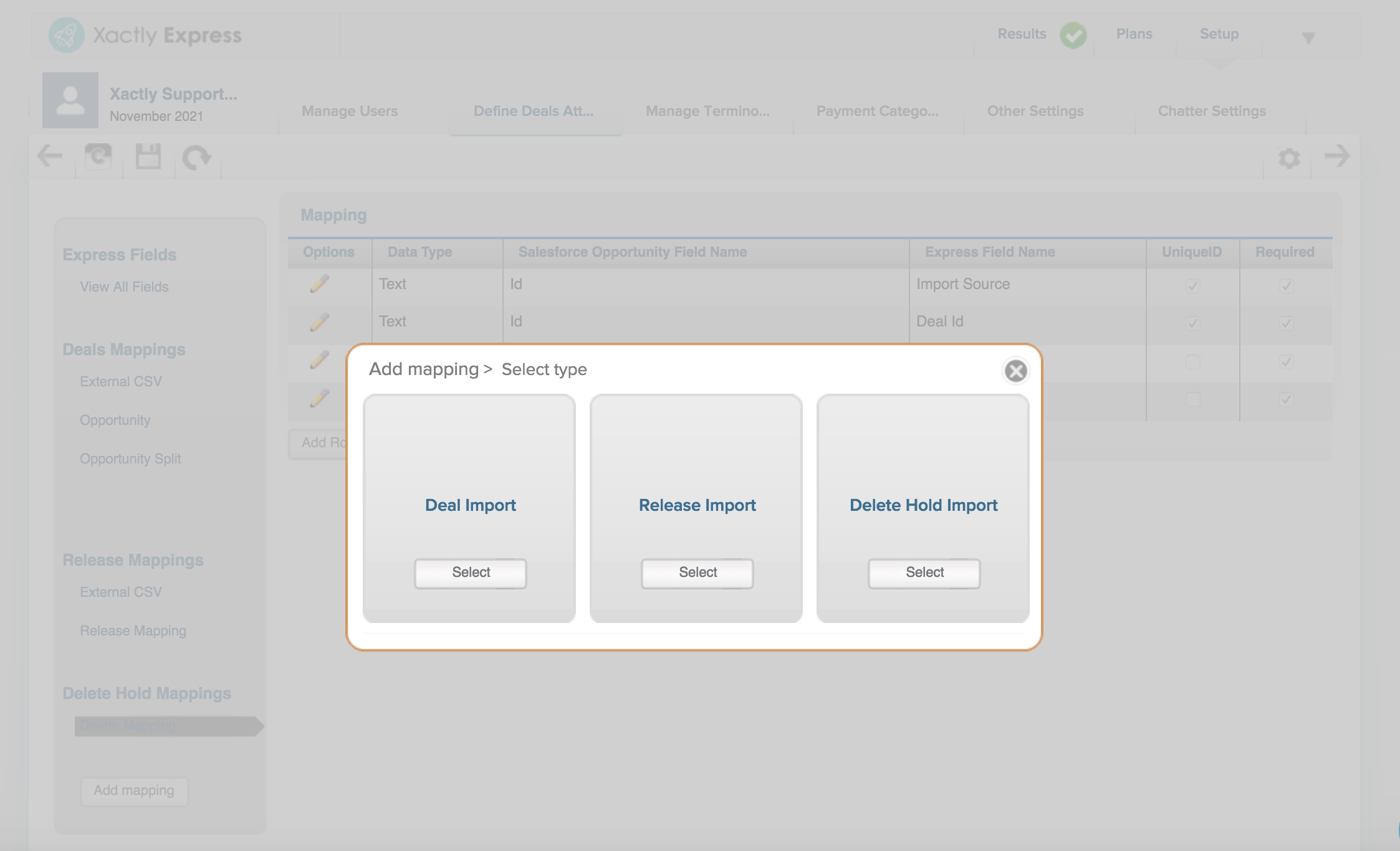This screenshot has height=851, width=1400.
Task: Select the Release Import type
Action: pyautogui.click(x=698, y=573)
